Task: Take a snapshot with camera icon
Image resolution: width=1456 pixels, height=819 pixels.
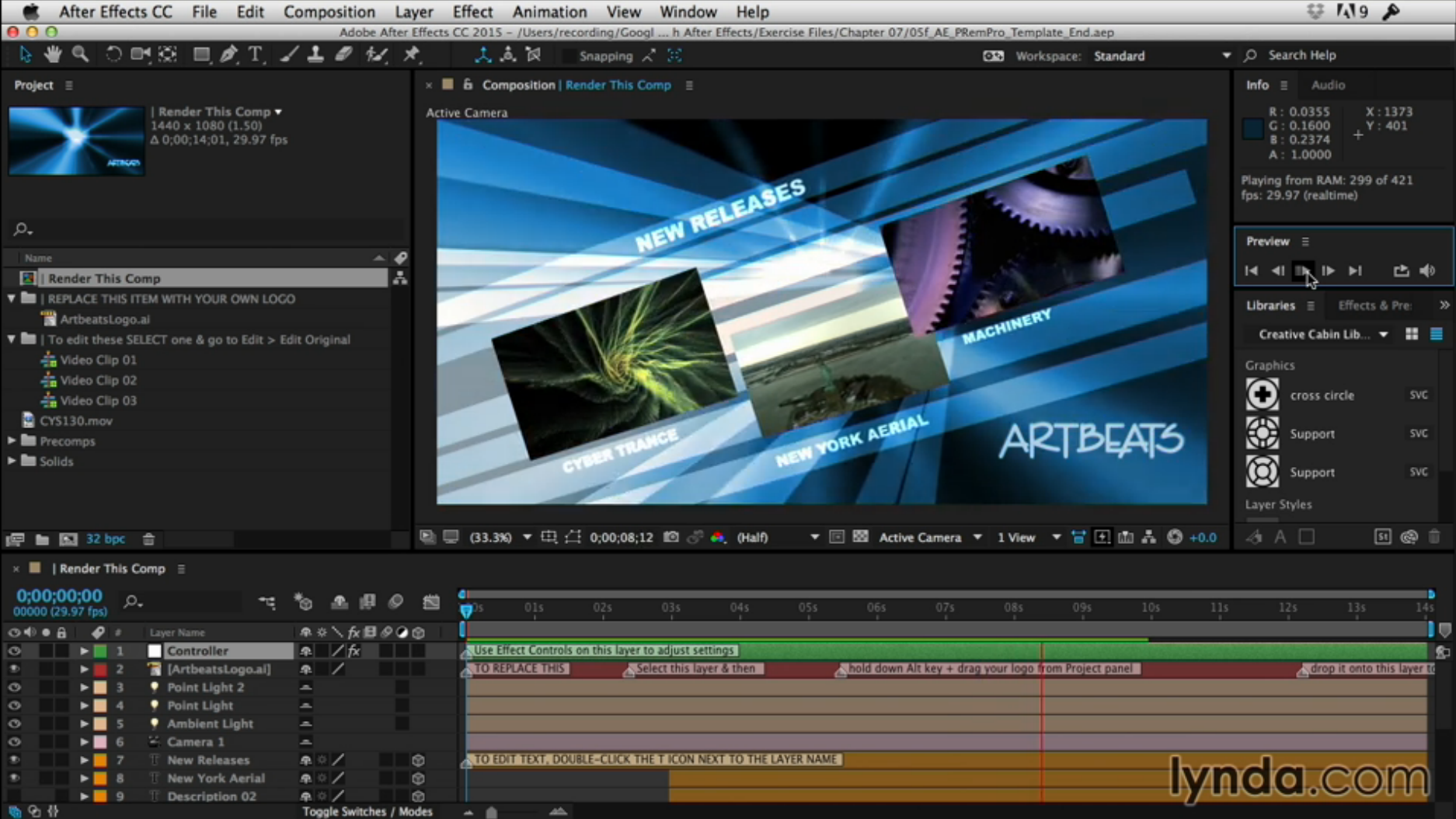Action: pyautogui.click(x=671, y=537)
